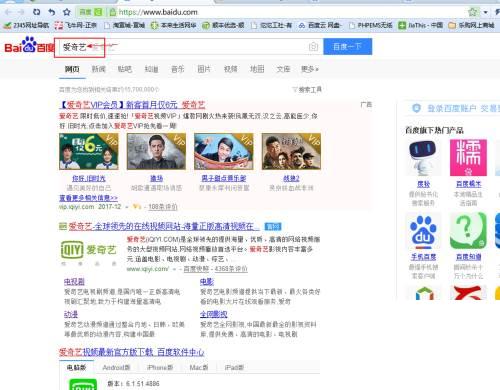Switch to the 图片 tab
500x390 pixels.
coord(204,69)
